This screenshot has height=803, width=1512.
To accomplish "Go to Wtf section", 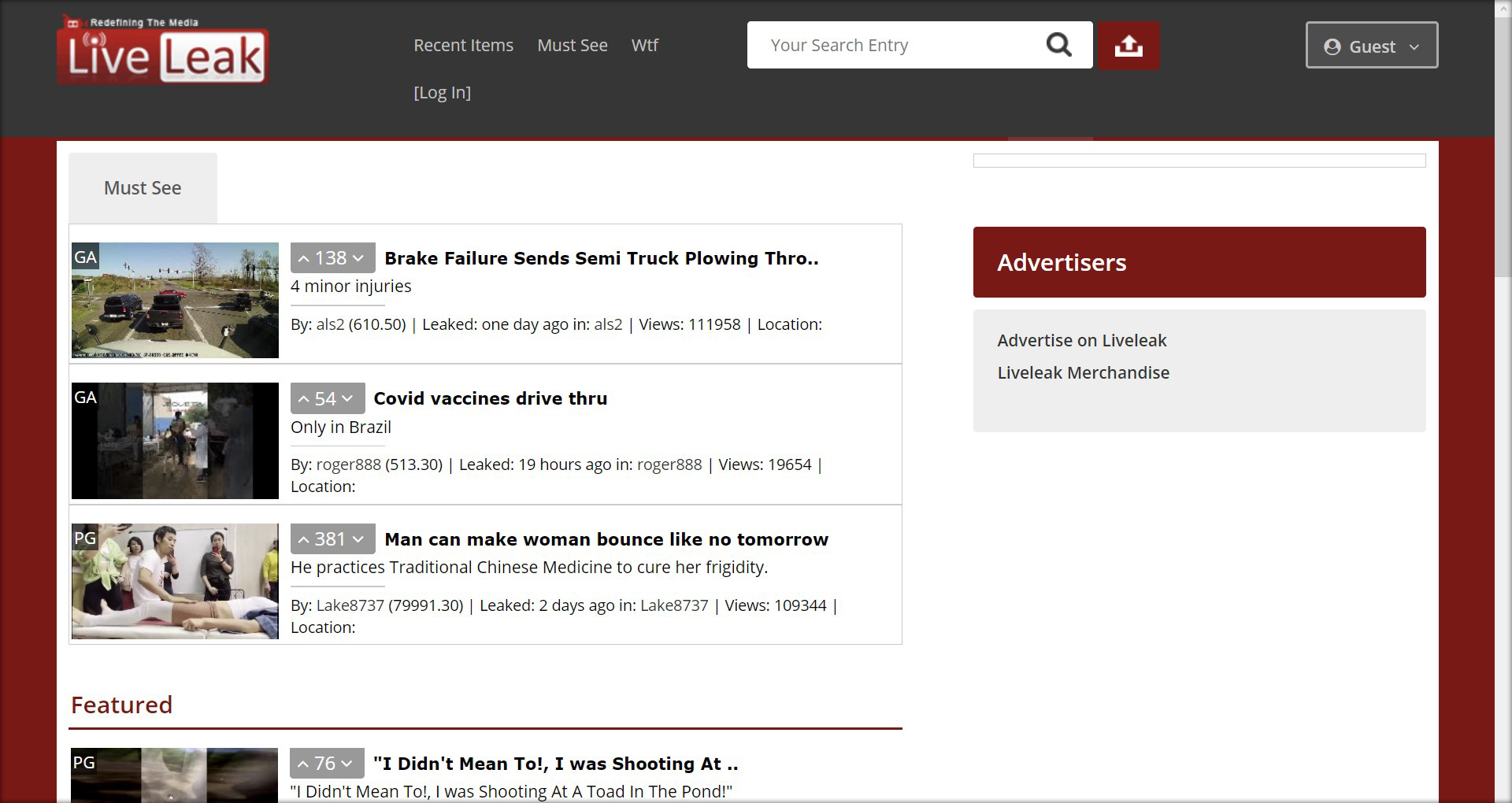I will click(644, 46).
